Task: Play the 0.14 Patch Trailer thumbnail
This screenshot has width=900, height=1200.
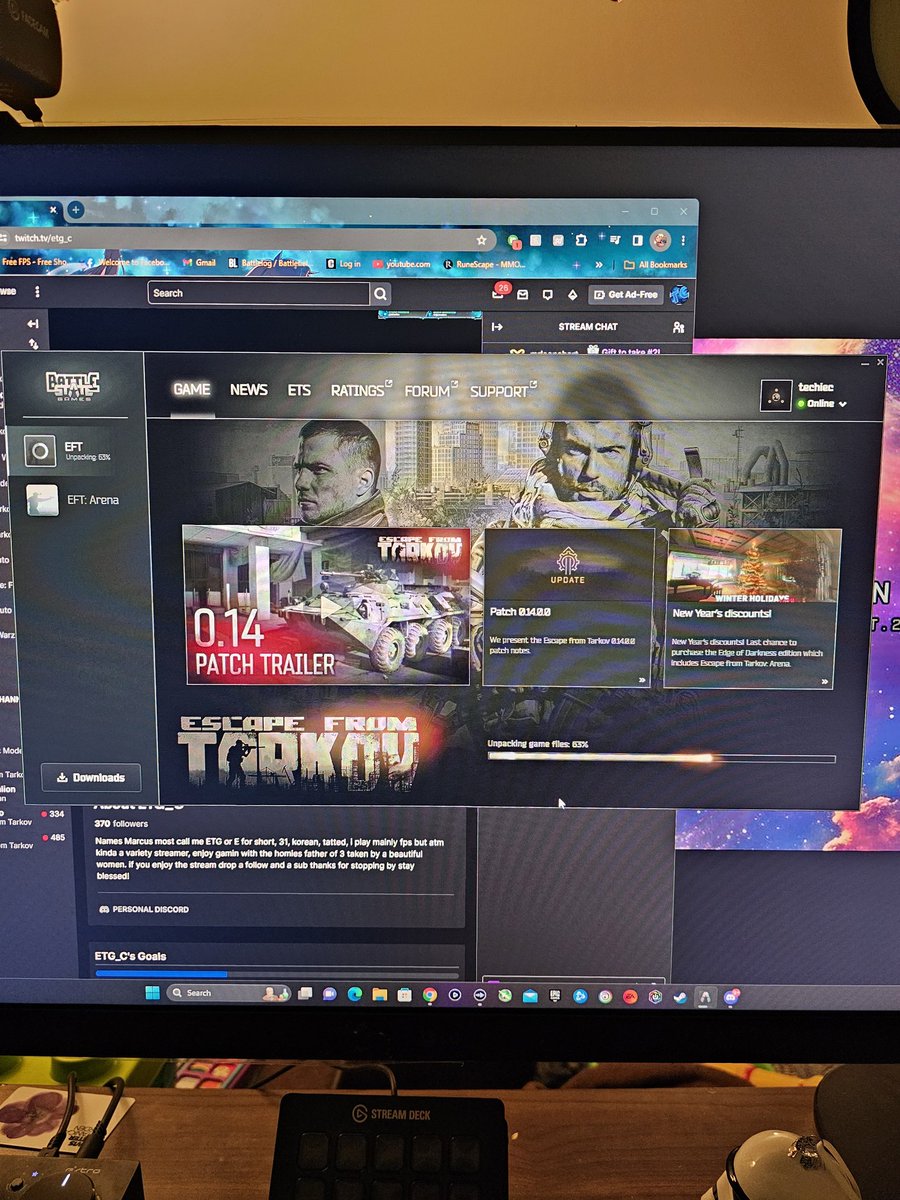Action: tap(327, 605)
